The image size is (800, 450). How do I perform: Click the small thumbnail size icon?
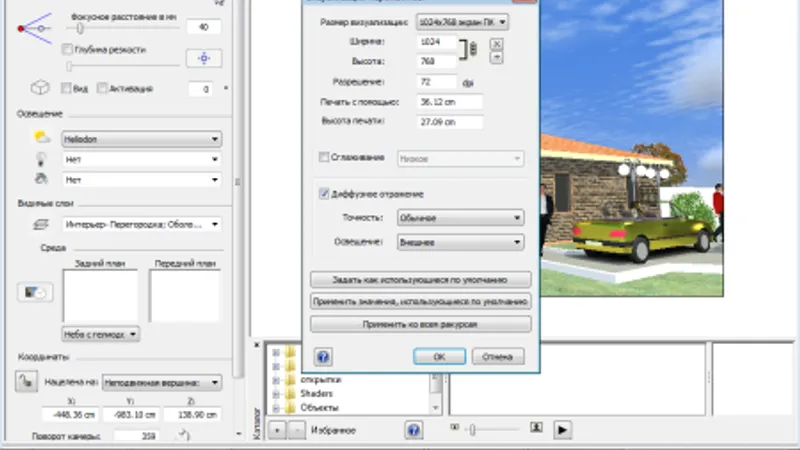coord(454,427)
